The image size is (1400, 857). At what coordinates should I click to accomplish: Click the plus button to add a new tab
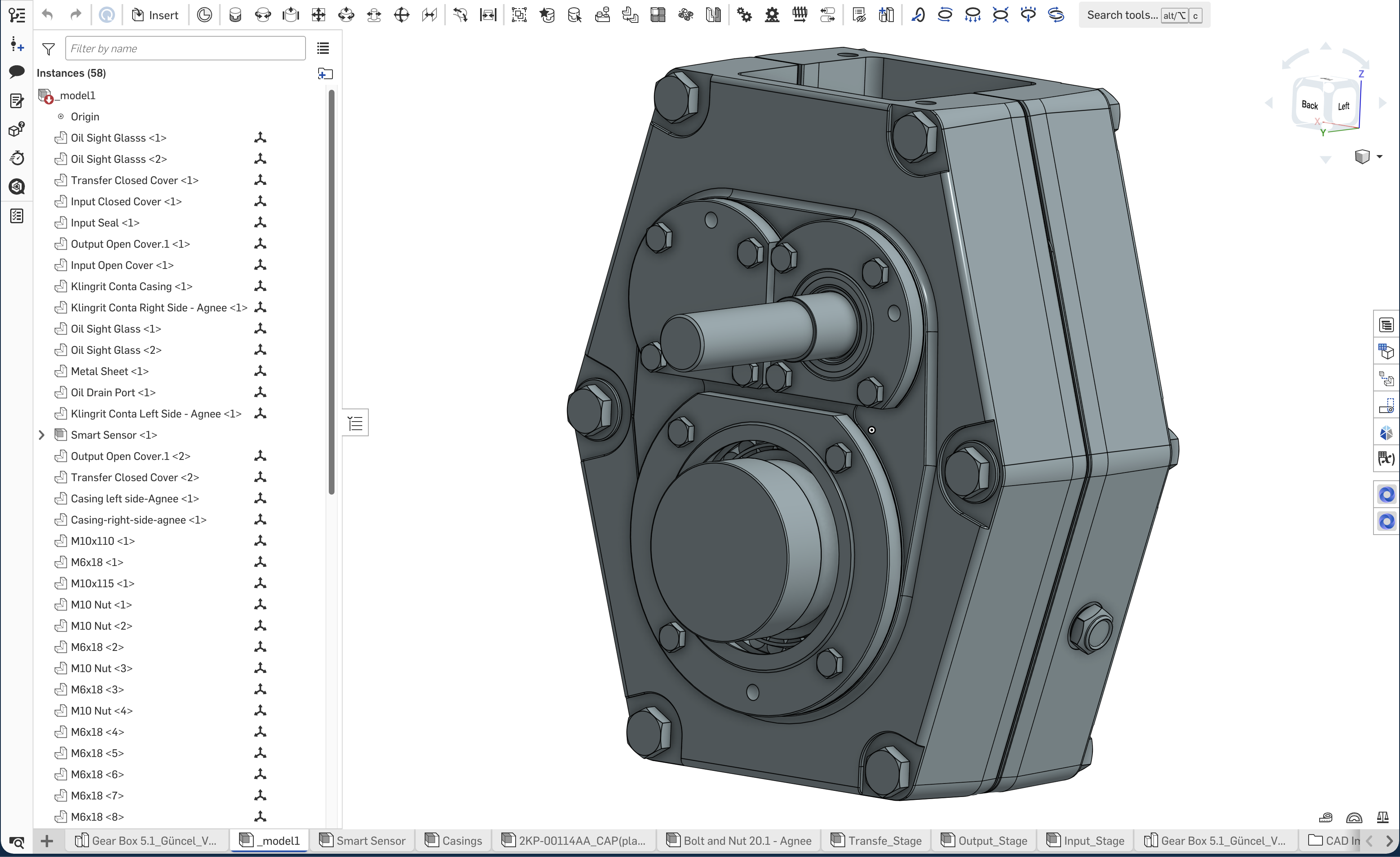tap(47, 841)
